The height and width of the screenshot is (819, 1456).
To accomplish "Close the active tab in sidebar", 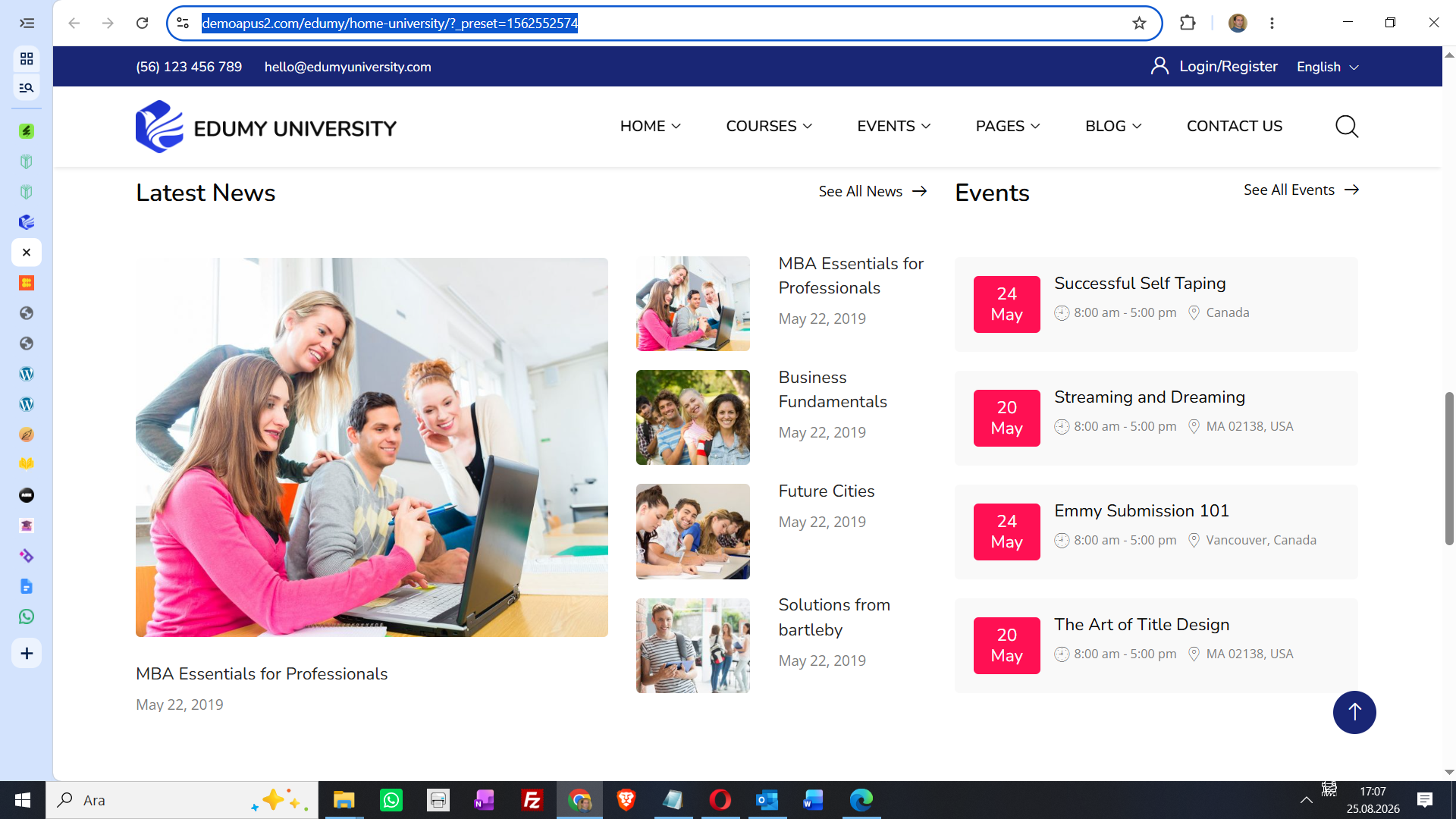I will 27,253.
